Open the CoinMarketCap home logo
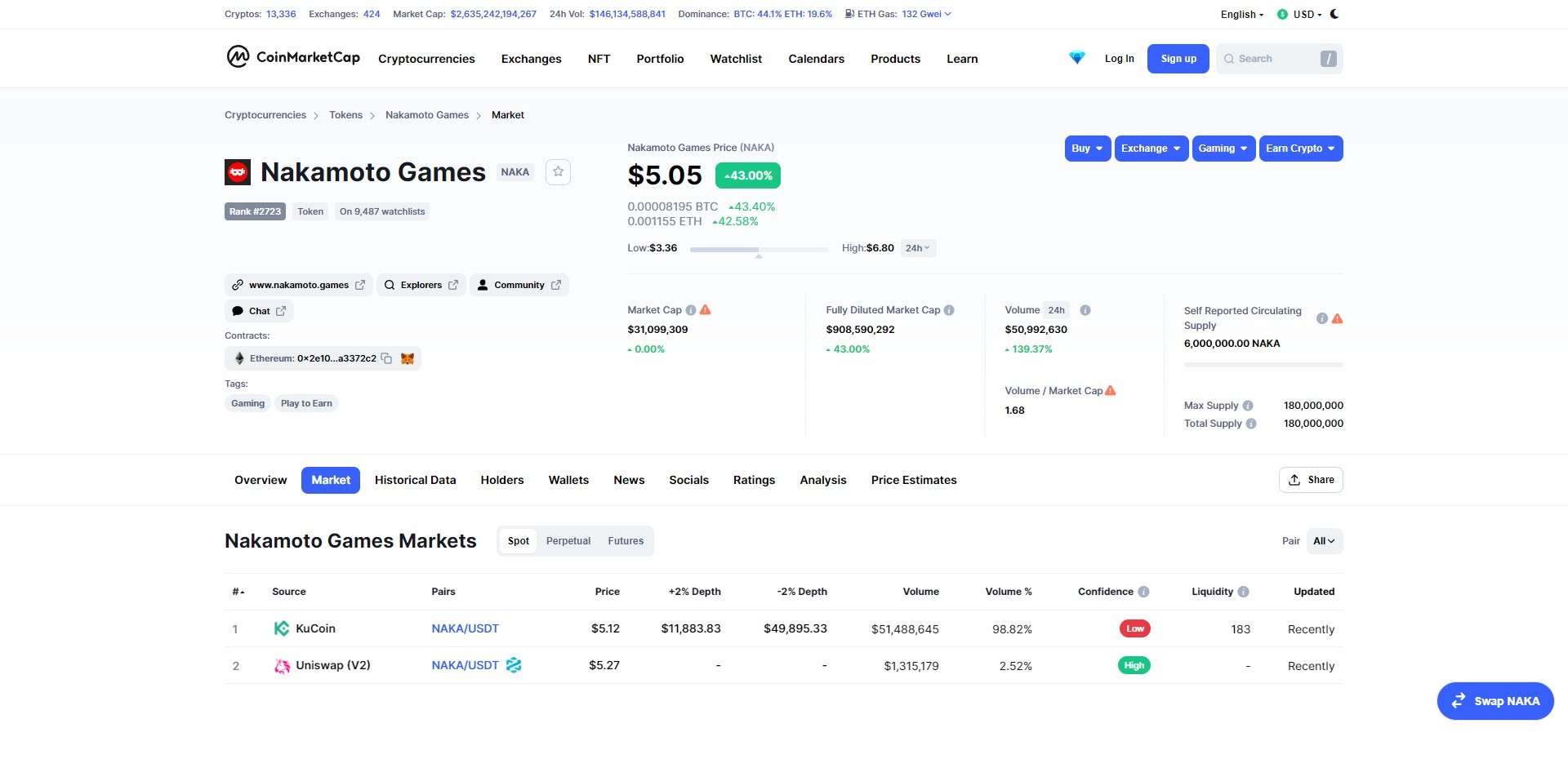1568x768 pixels. pos(292,58)
